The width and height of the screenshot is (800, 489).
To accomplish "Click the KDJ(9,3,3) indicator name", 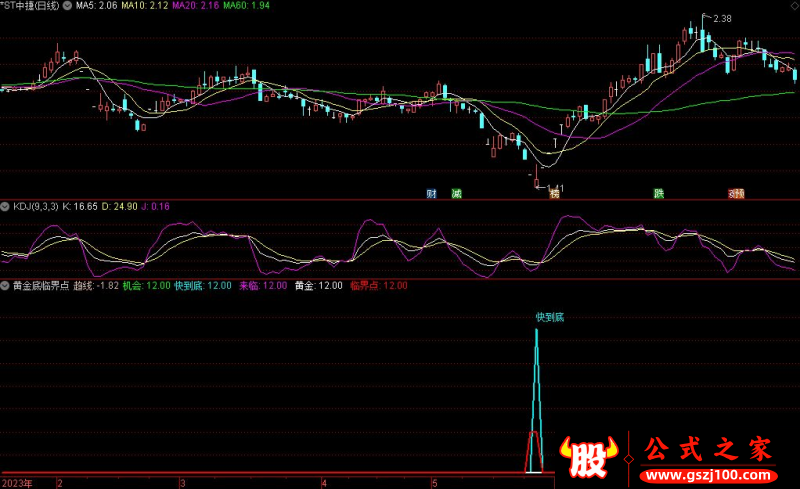I will pos(36,207).
